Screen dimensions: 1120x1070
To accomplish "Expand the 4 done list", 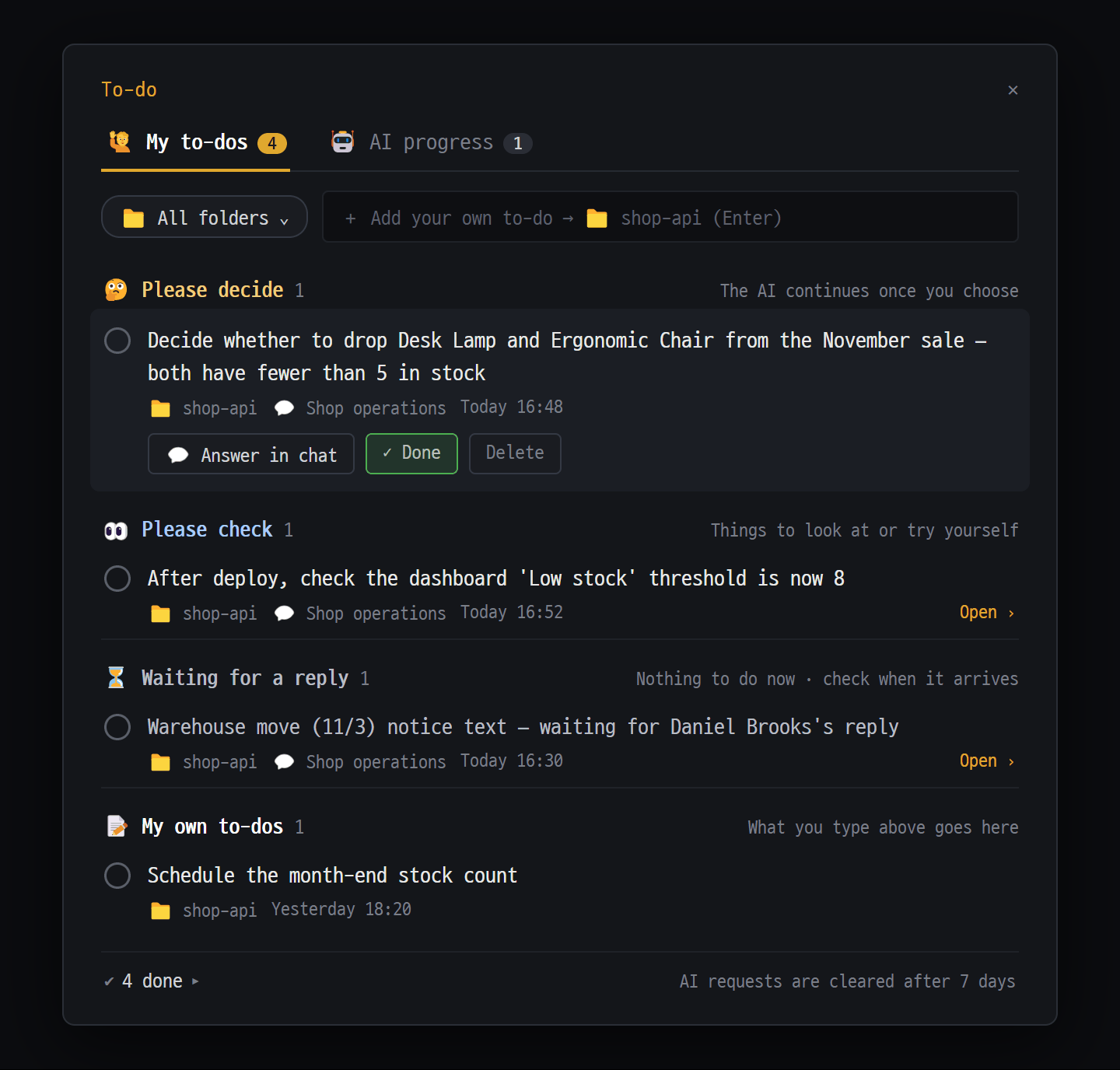I will click(x=152, y=981).
